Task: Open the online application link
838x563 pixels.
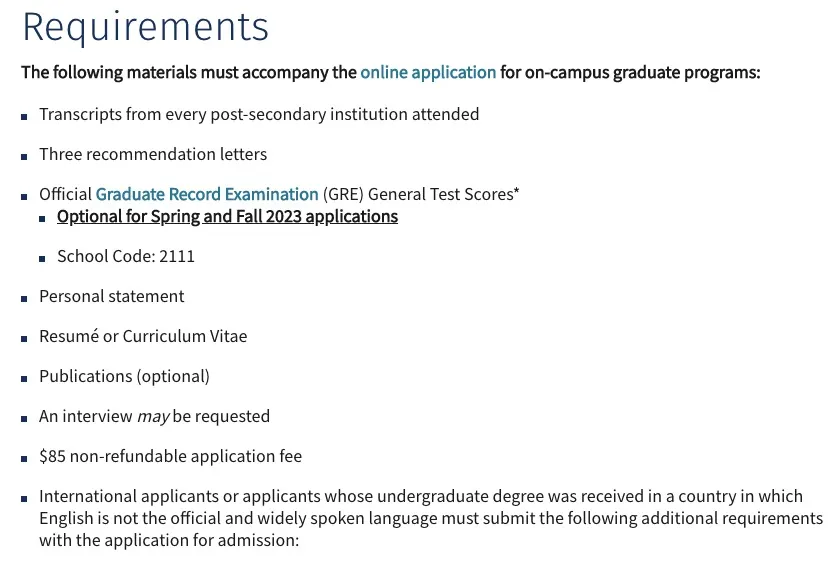Action: [x=428, y=72]
